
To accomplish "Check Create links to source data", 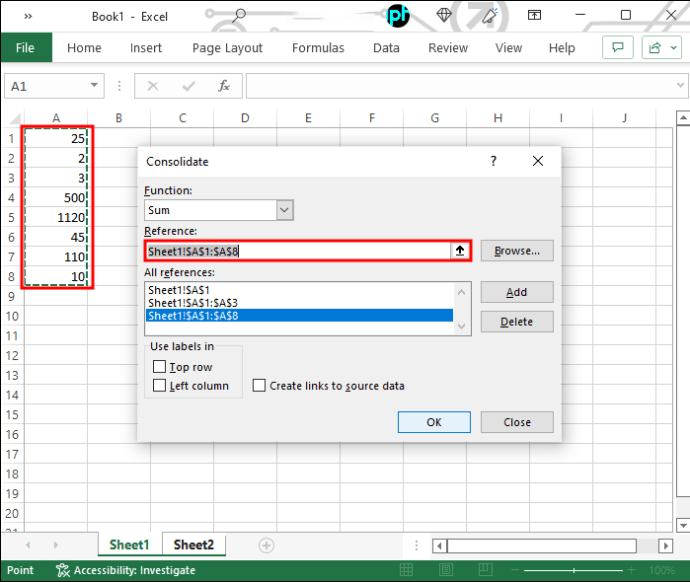I will [x=259, y=385].
